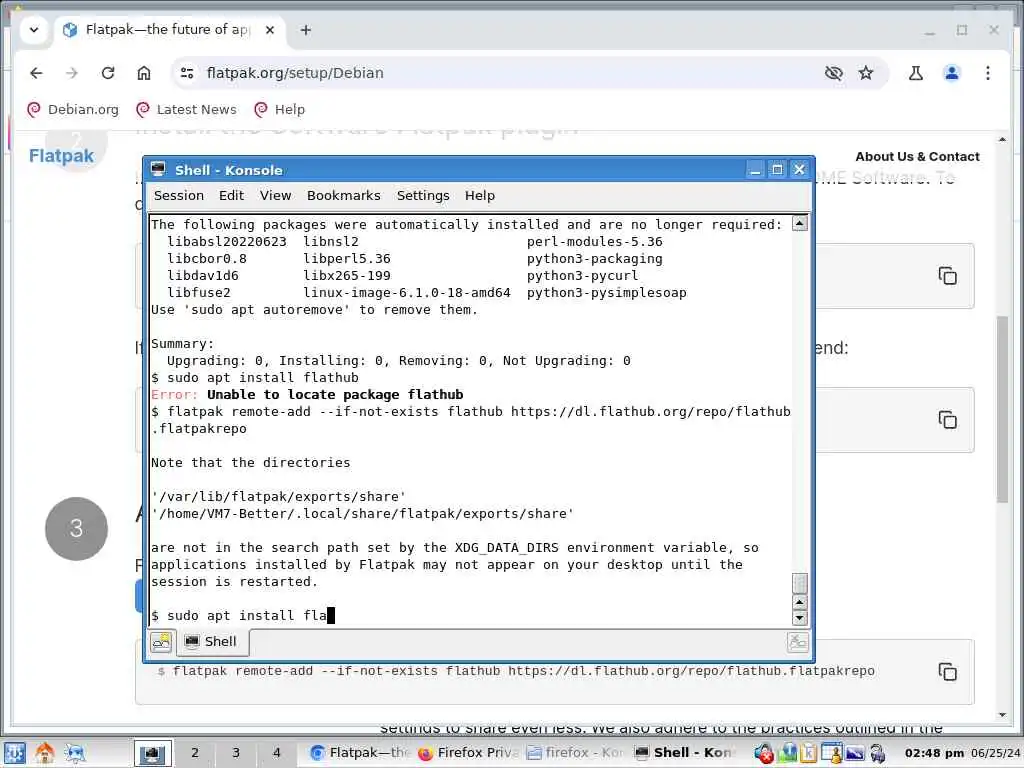
Task: Click the home folder taskbar icon
Action: (44, 753)
